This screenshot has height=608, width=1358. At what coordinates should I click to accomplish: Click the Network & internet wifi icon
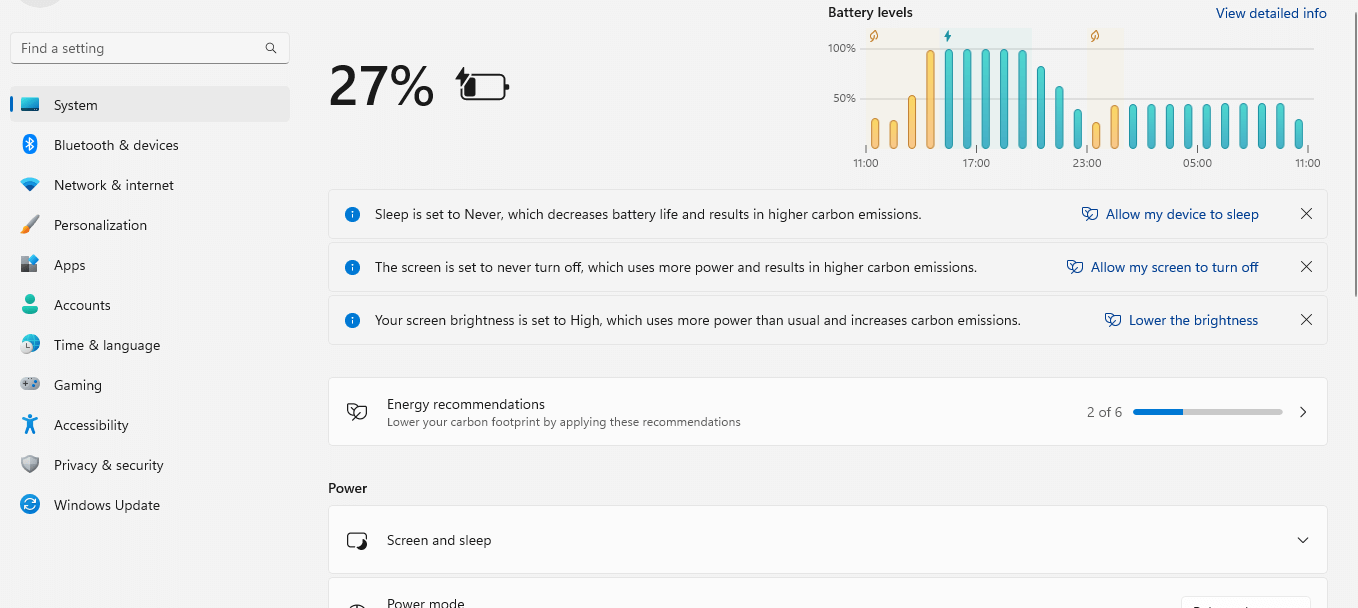[x=30, y=185]
